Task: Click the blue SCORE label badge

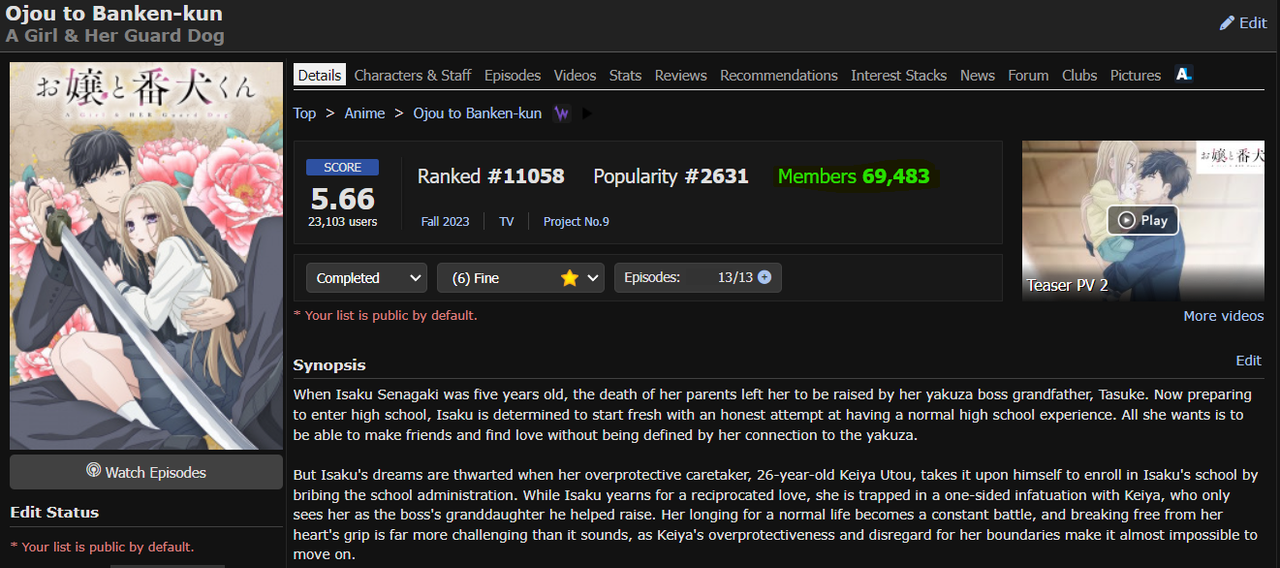Action: tap(342, 167)
